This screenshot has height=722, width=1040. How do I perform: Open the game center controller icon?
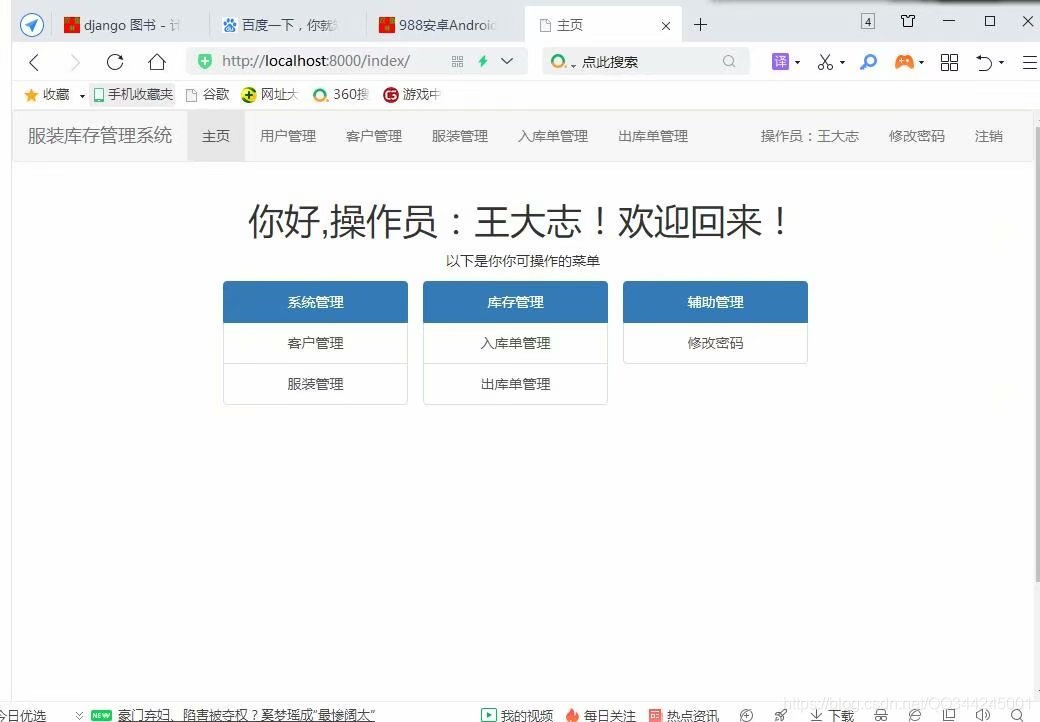click(x=902, y=61)
